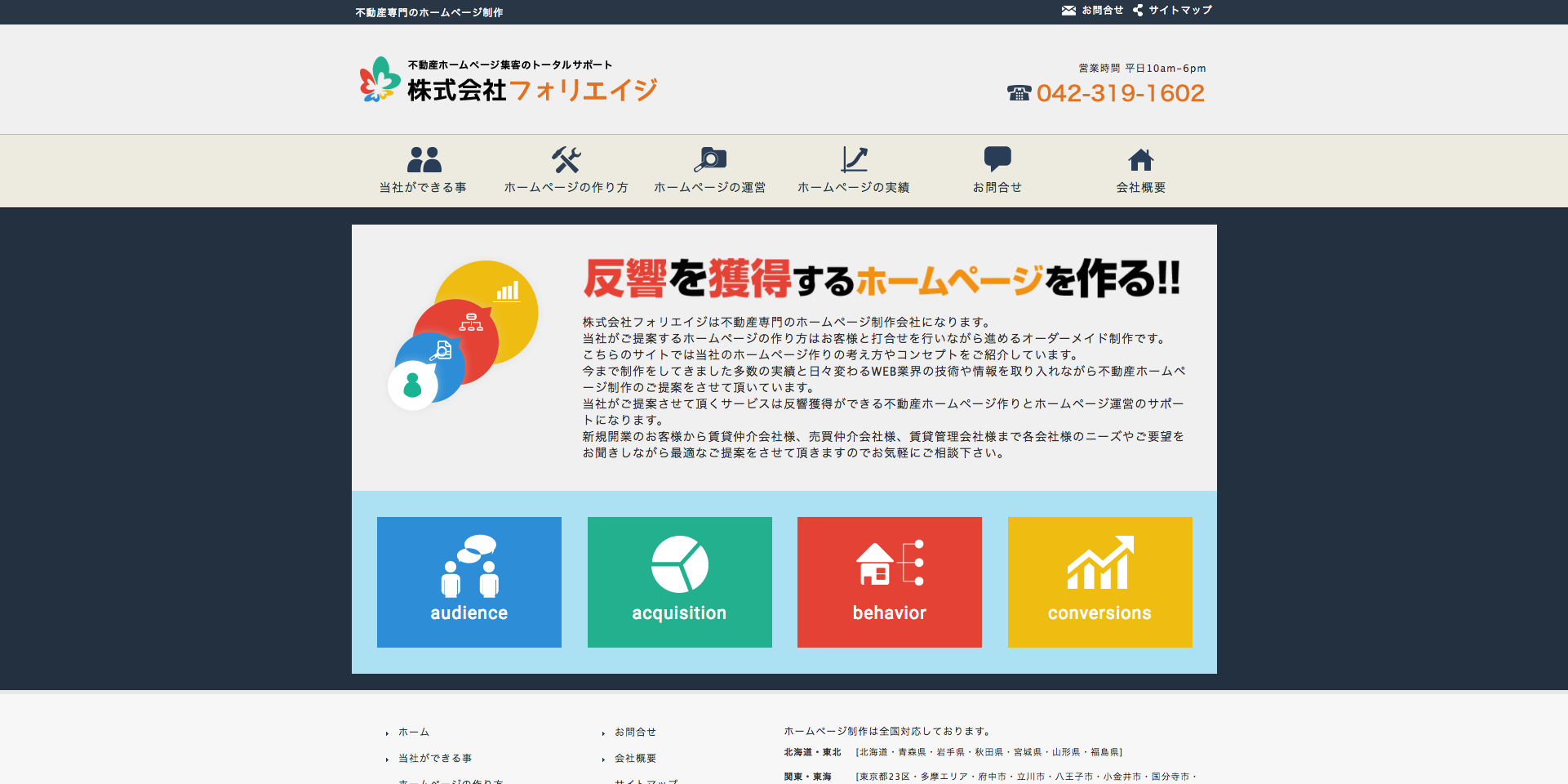
Task: Click the magnifier icon above ホームページの運営
Action: (710, 158)
